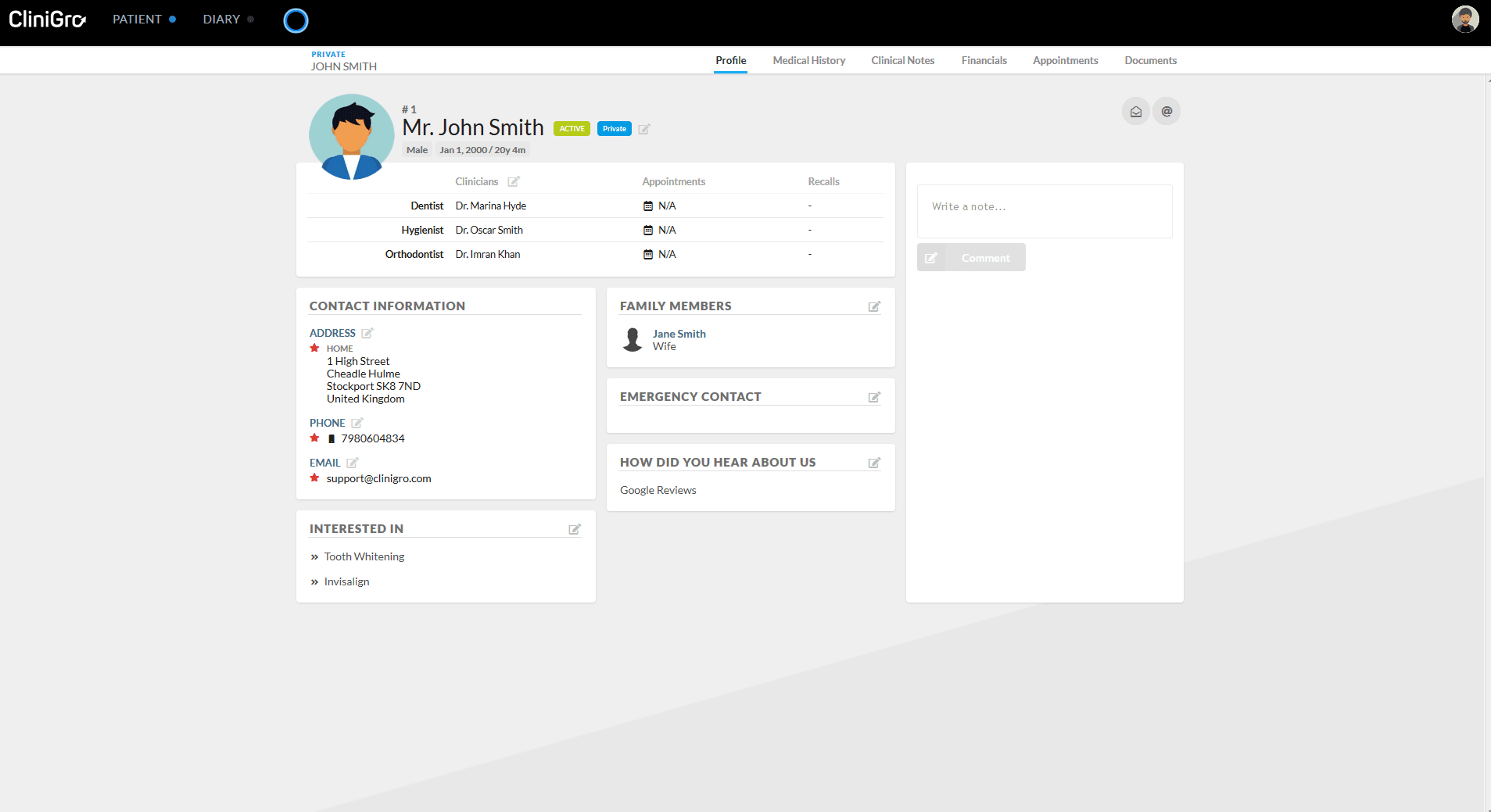
Task: Edit the Clinicians list
Action: click(514, 181)
